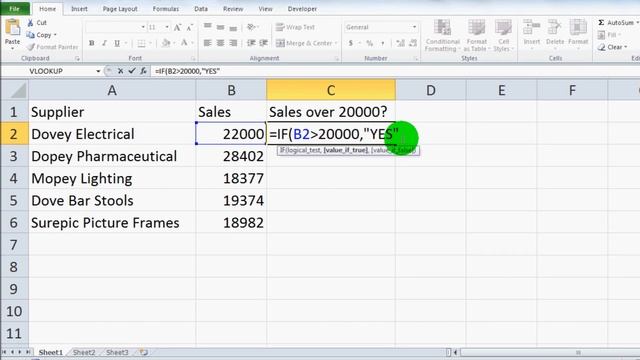The height and width of the screenshot is (360, 640).
Task: Select the Format Painter brush
Action: coord(31,47)
